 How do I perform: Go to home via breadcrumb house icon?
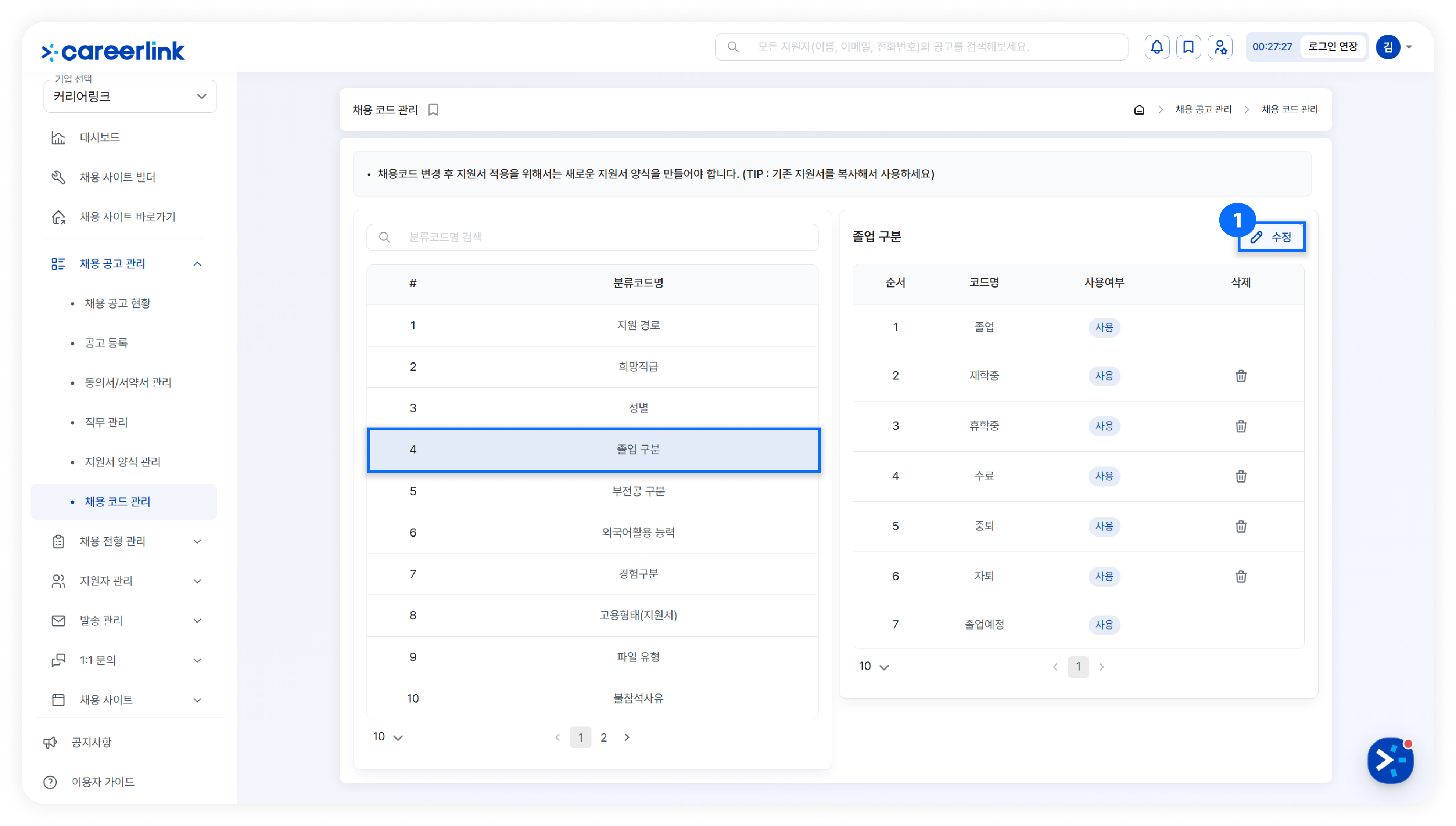(1139, 109)
